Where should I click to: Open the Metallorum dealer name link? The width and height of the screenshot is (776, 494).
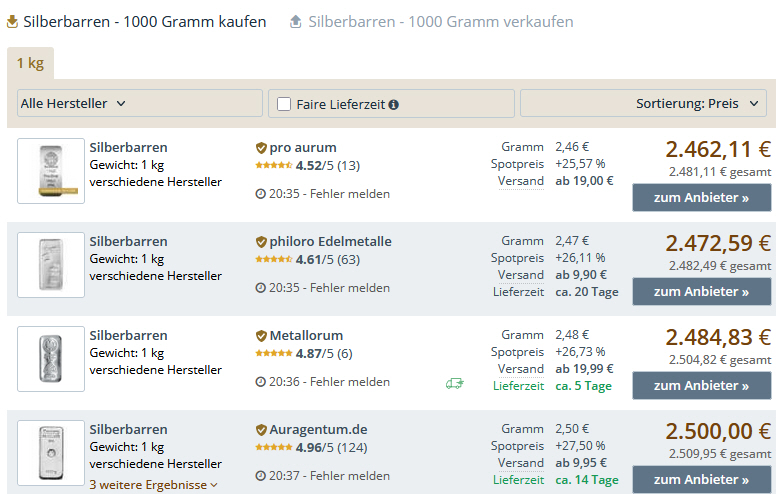(306, 335)
